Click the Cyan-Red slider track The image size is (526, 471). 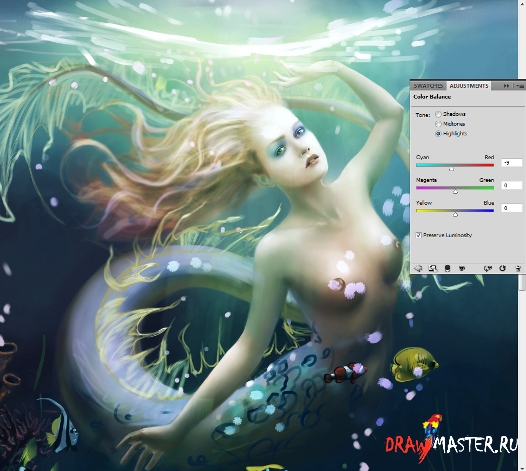tap(455, 165)
